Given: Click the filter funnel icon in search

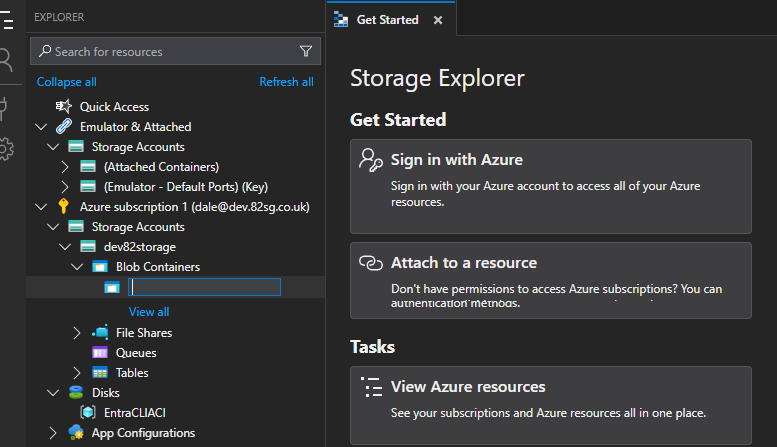Looking at the screenshot, I should (x=306, y=51).
